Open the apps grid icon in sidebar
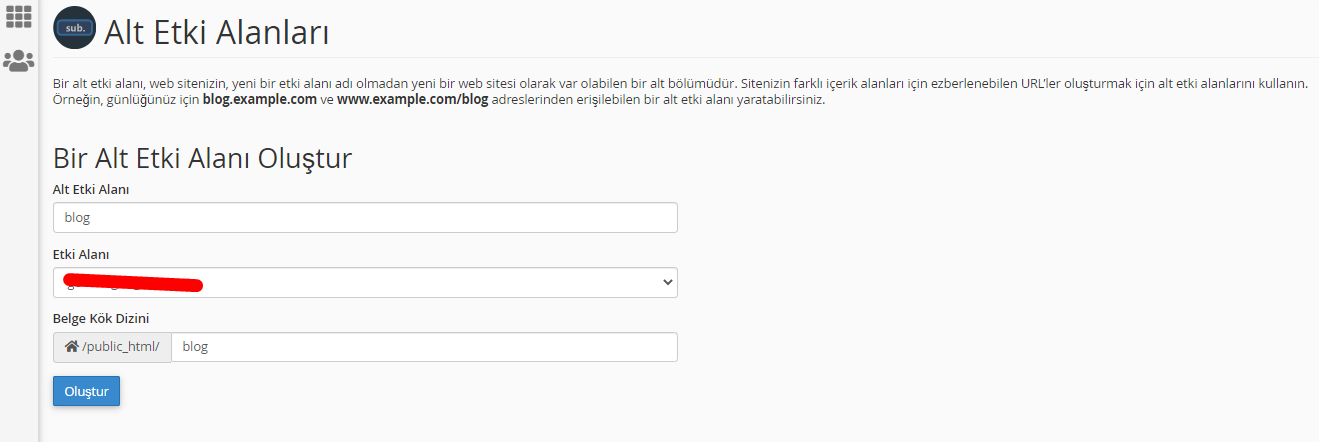This screenshot has height=442, width=1319. tap(19, 15)
